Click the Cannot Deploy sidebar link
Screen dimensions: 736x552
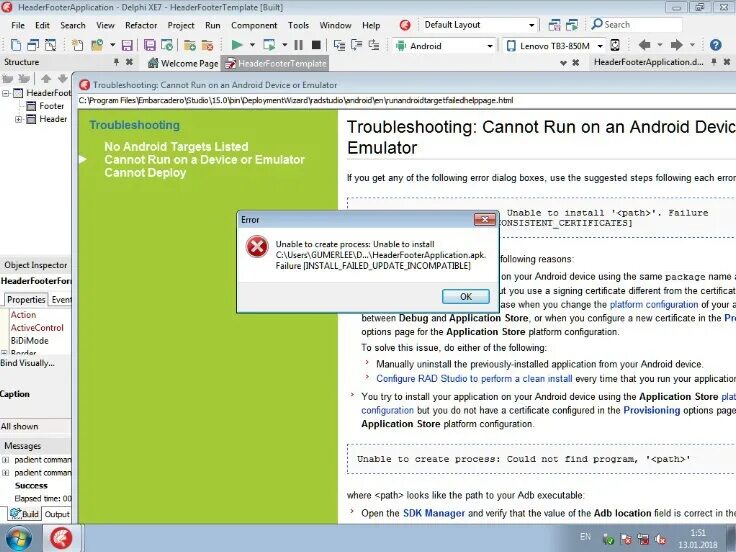pyautogui.click(x=145, y=173)
